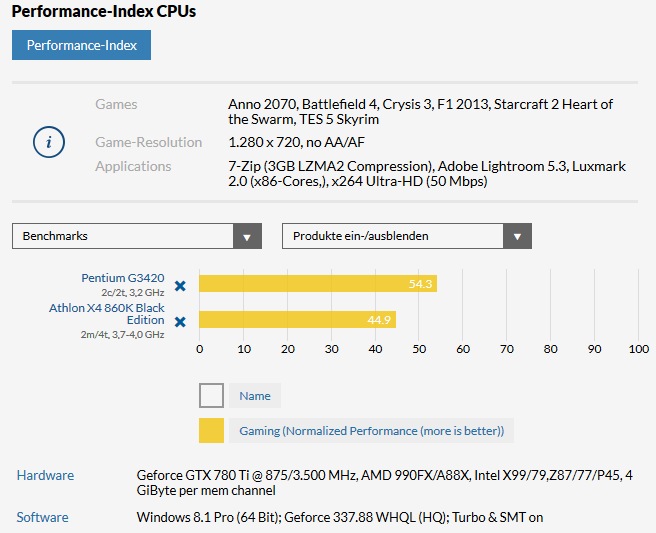Click the '2m/4t, 3,7-4,0 GHz' spec text
Image resolution: width=656 pixels, height=533 pixels.
point(123,335)
